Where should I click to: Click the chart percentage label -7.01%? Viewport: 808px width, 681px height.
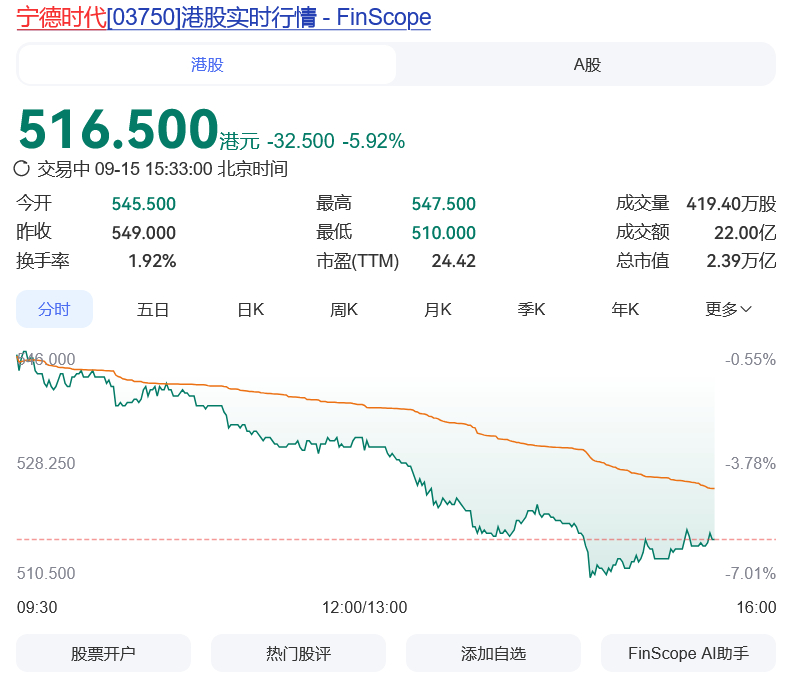750,573
